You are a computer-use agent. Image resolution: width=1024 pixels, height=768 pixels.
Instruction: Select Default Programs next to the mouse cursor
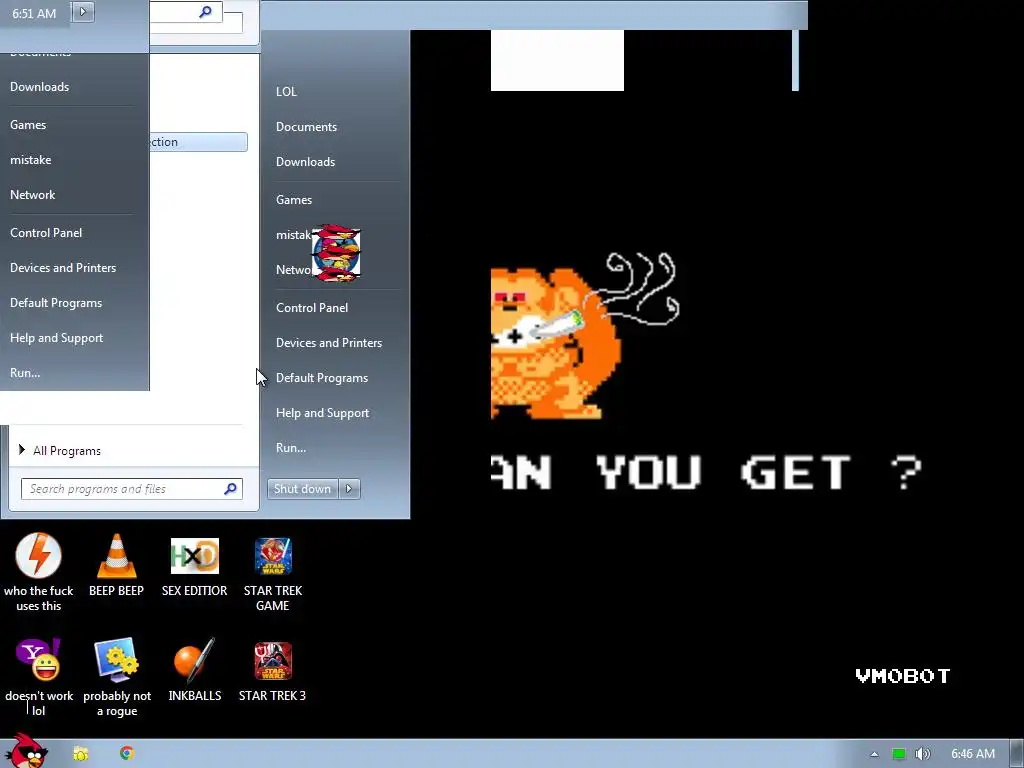click(321, 378)
